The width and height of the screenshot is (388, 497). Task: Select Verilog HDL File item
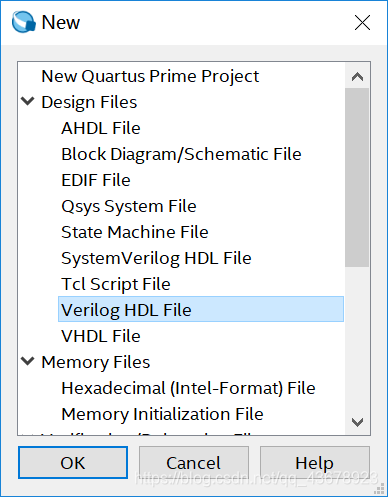coord(201,309)
